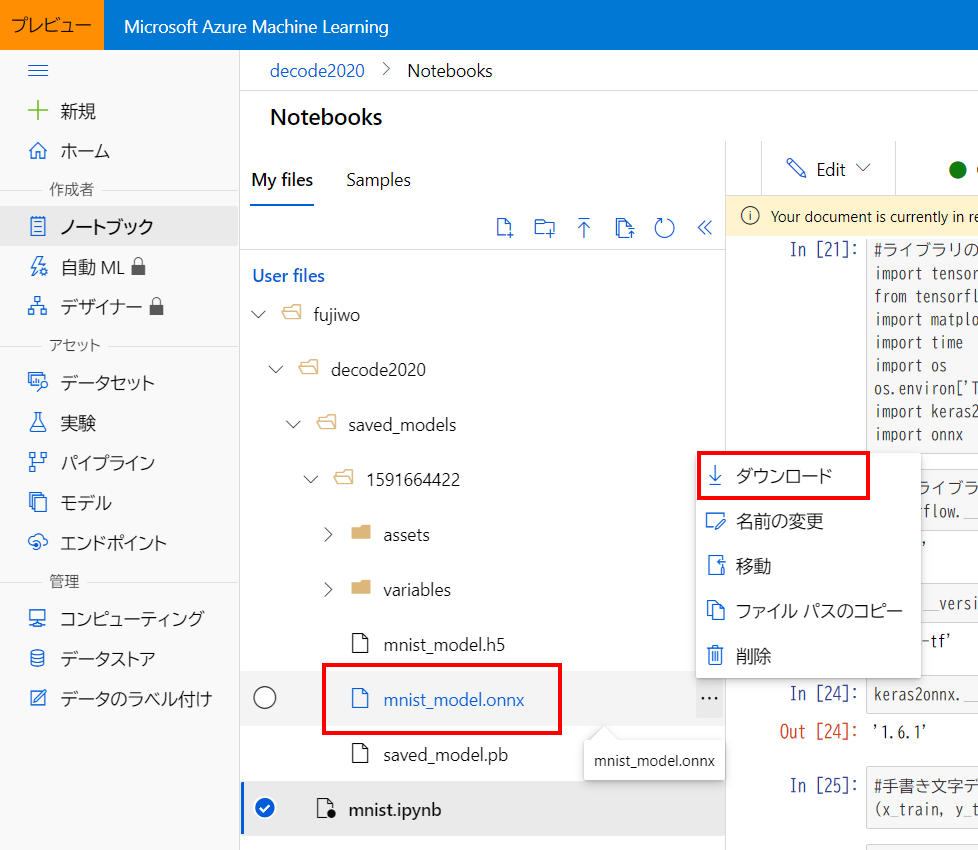Expand the assets folder
The image size is (978, 850).
(328, 534)
